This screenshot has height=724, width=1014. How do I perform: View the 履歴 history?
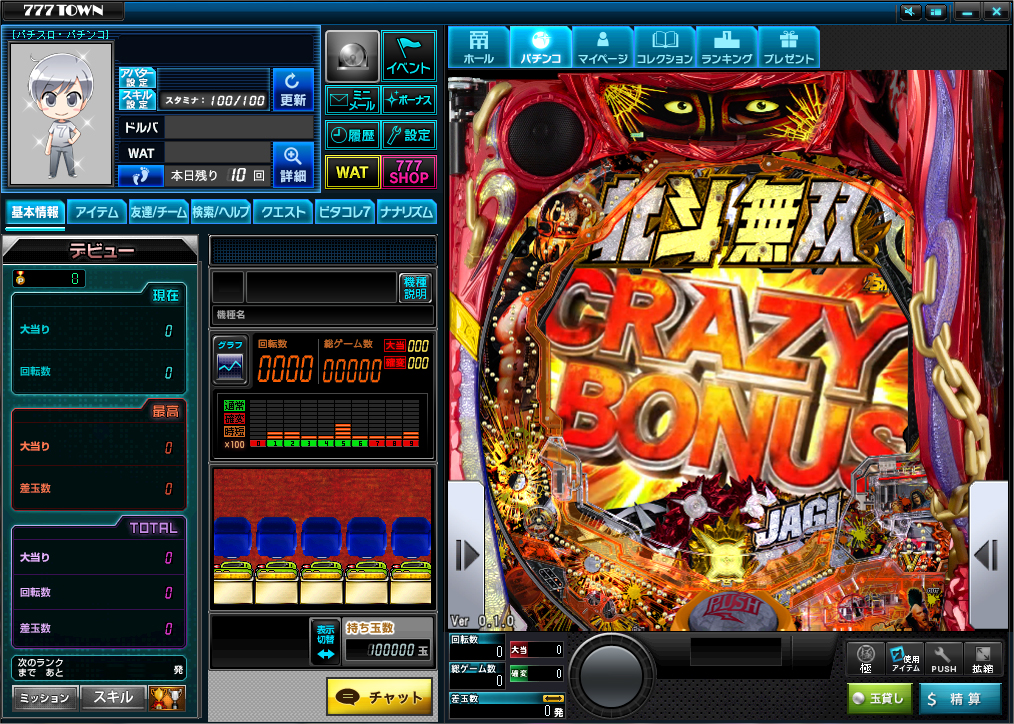[352, 135]
